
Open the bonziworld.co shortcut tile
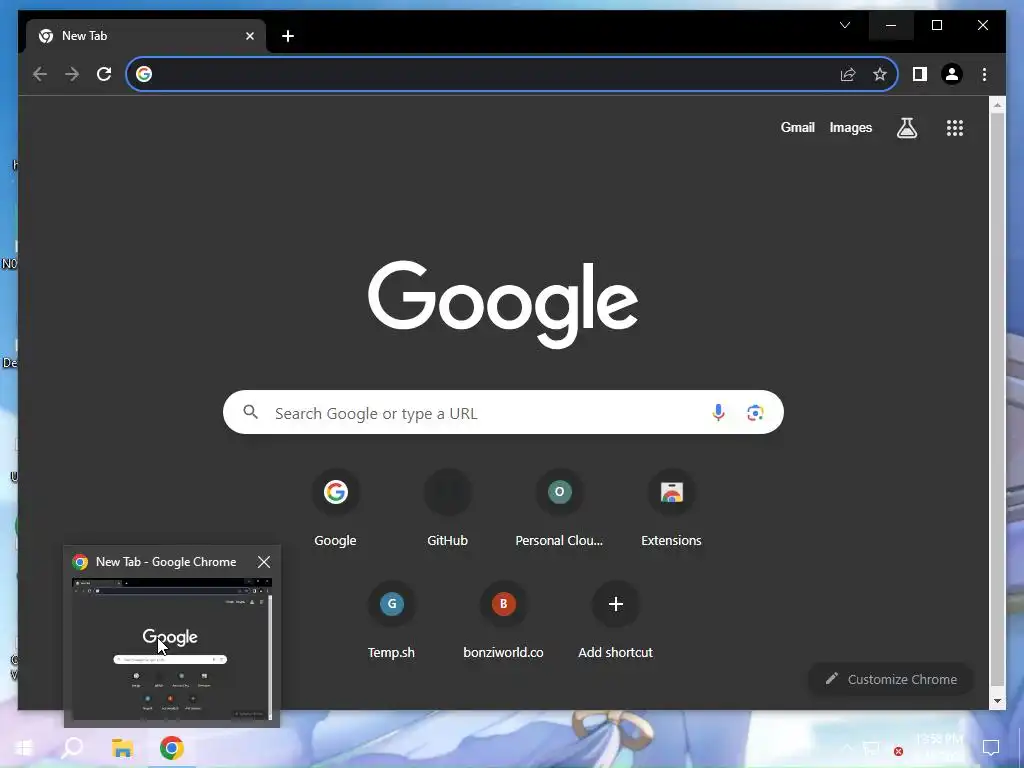click(x=504, y=620)
